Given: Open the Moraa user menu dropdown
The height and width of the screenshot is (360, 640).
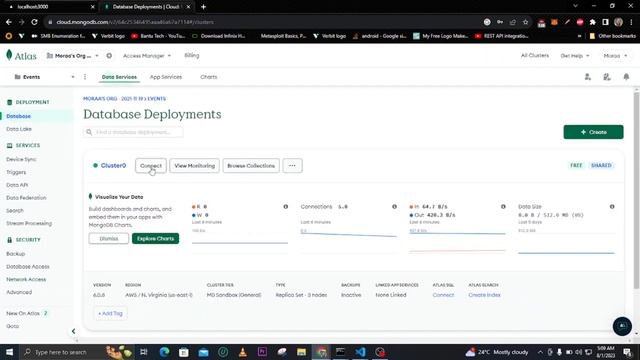Looking at the screenshot, I should (x=615, y=56).
